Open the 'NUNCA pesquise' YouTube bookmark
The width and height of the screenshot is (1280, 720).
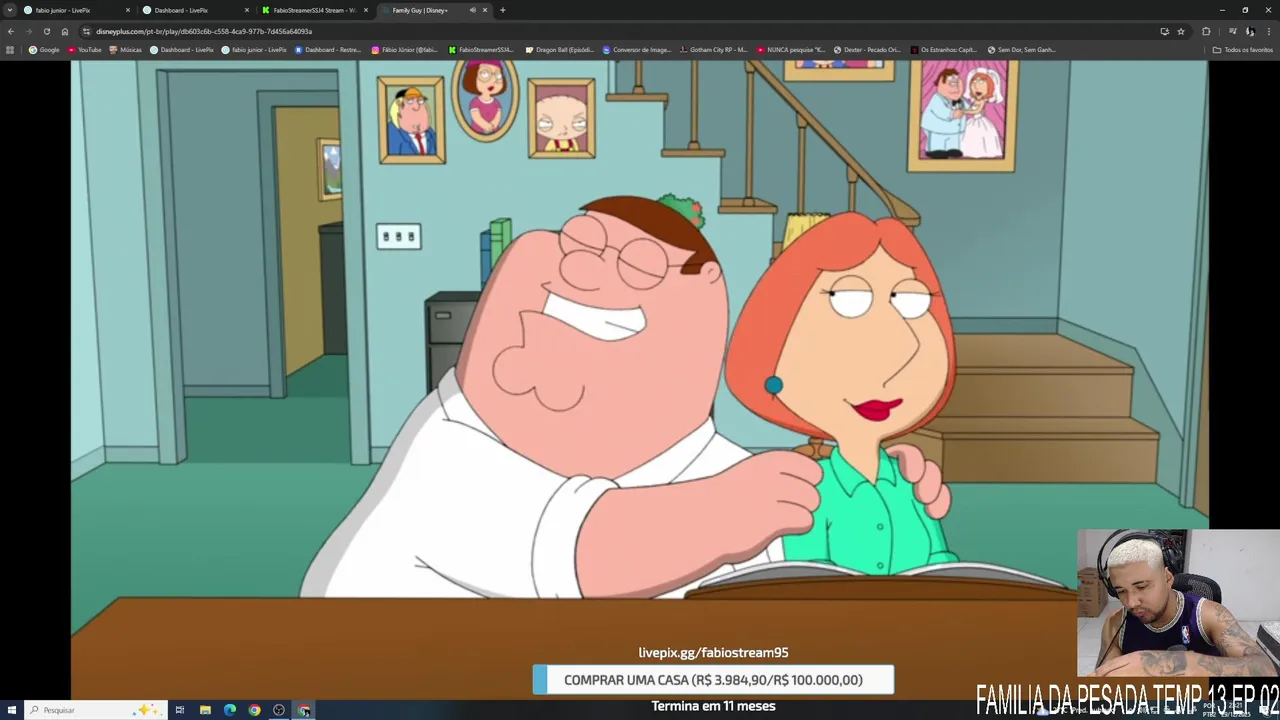[x=791, y=49]
